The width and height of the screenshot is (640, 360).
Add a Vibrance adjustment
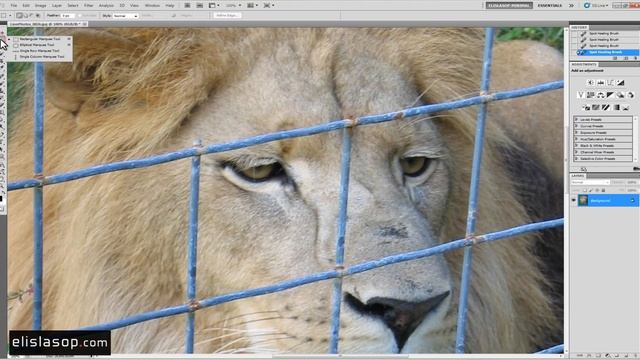pyautogui.click(x=581, y=95)
